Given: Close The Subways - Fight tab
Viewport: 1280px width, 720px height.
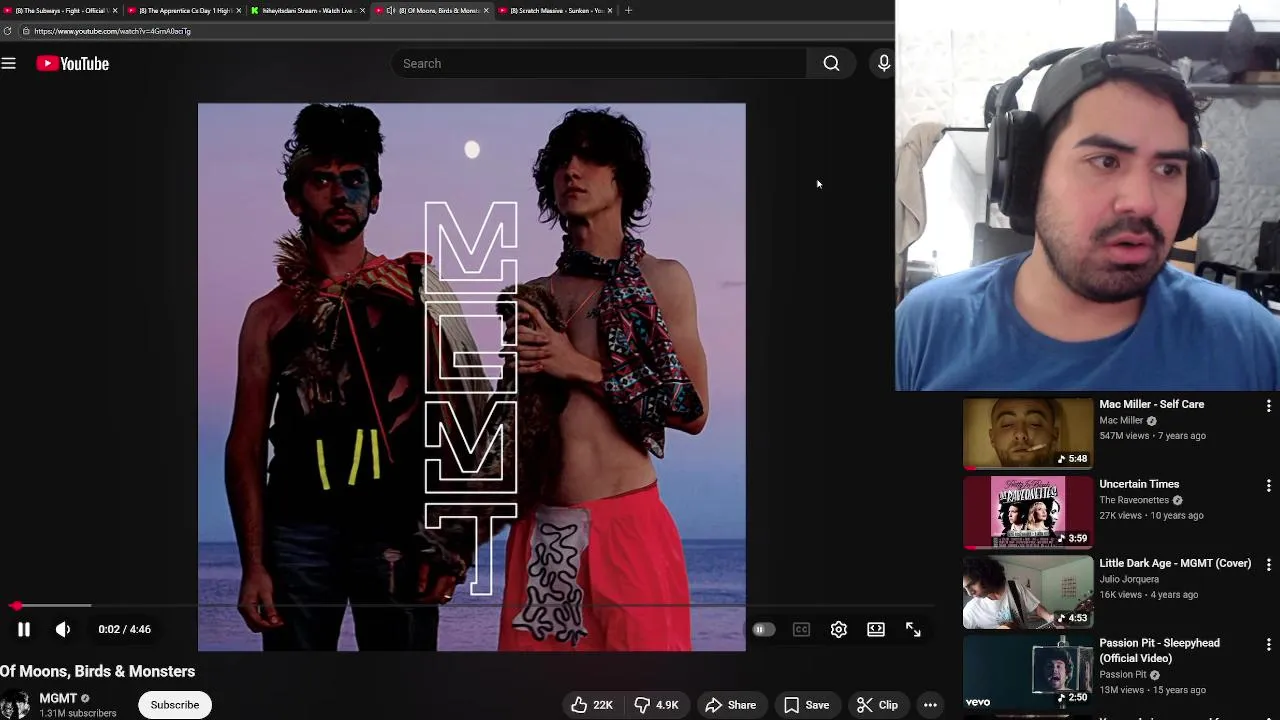Looking at the screenshot, I should click(115, 10).
